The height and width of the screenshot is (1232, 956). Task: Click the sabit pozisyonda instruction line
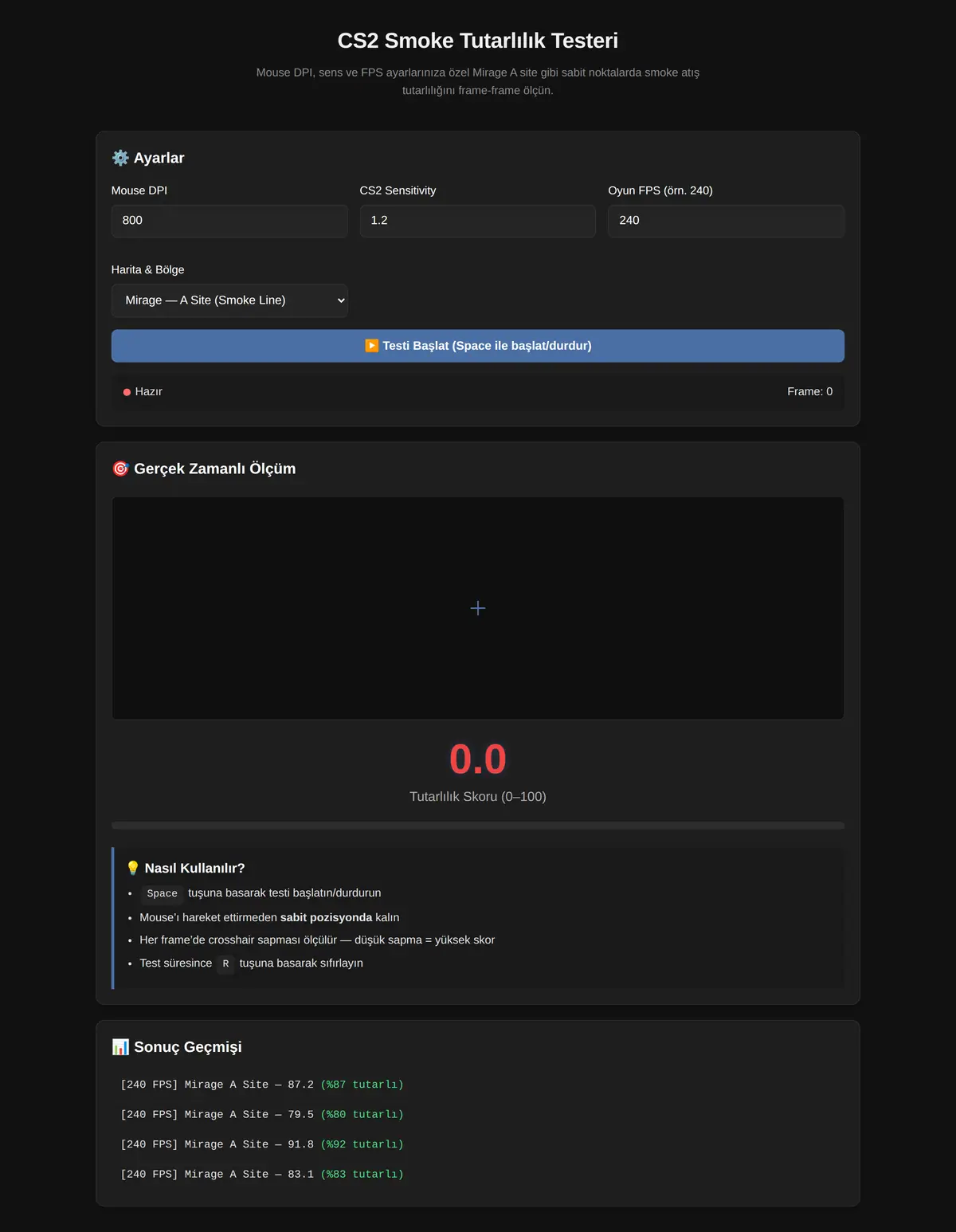point(269,917)
